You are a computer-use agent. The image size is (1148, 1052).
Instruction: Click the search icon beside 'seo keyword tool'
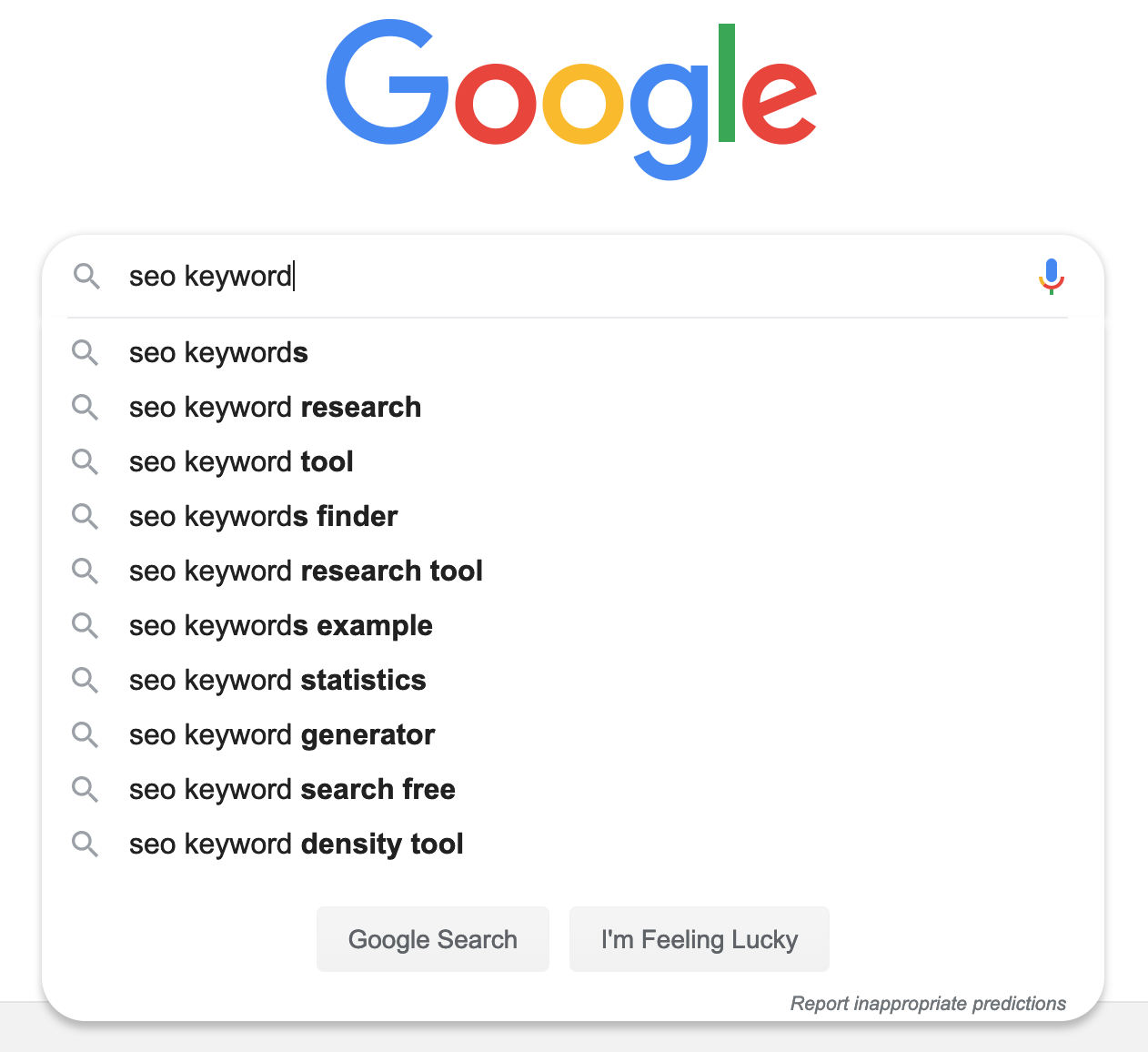pos(86,461)
